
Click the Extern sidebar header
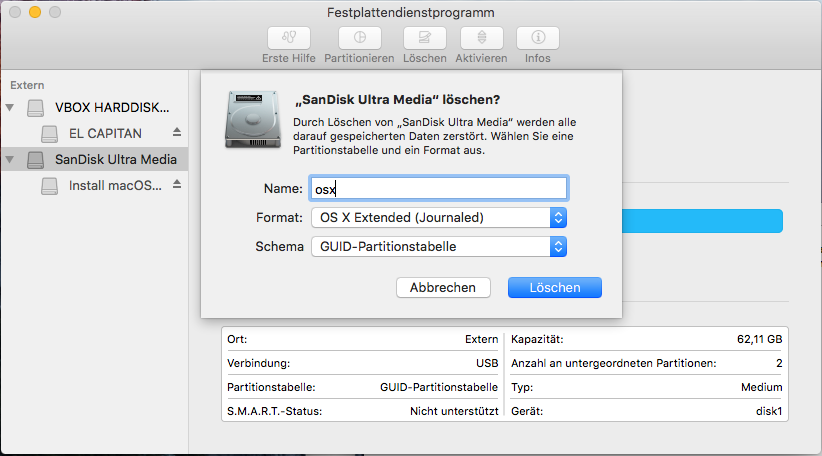click(27, 85)
